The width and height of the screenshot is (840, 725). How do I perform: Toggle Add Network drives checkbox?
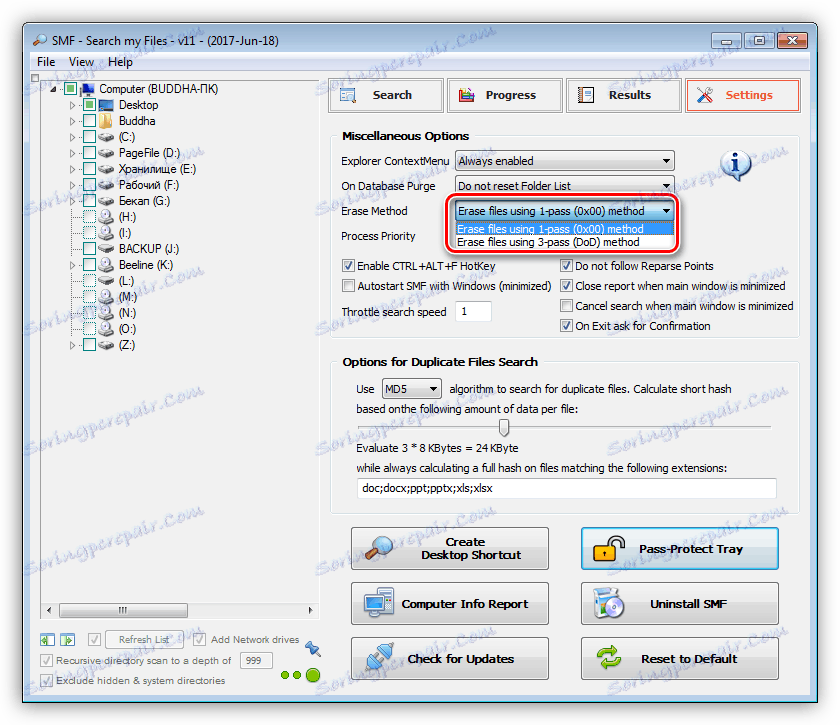(199, 639)
